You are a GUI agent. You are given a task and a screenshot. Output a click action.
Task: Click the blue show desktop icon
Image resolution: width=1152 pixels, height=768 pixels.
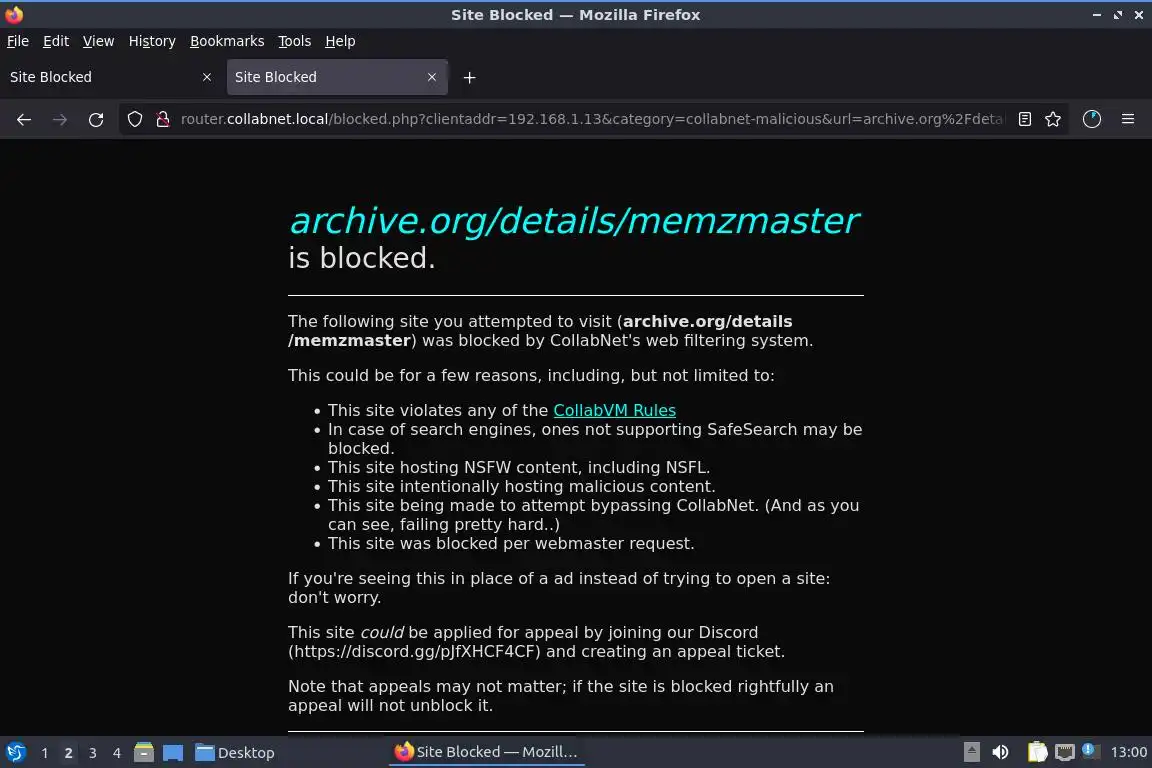pyautogui.click(x=173, y=753)
